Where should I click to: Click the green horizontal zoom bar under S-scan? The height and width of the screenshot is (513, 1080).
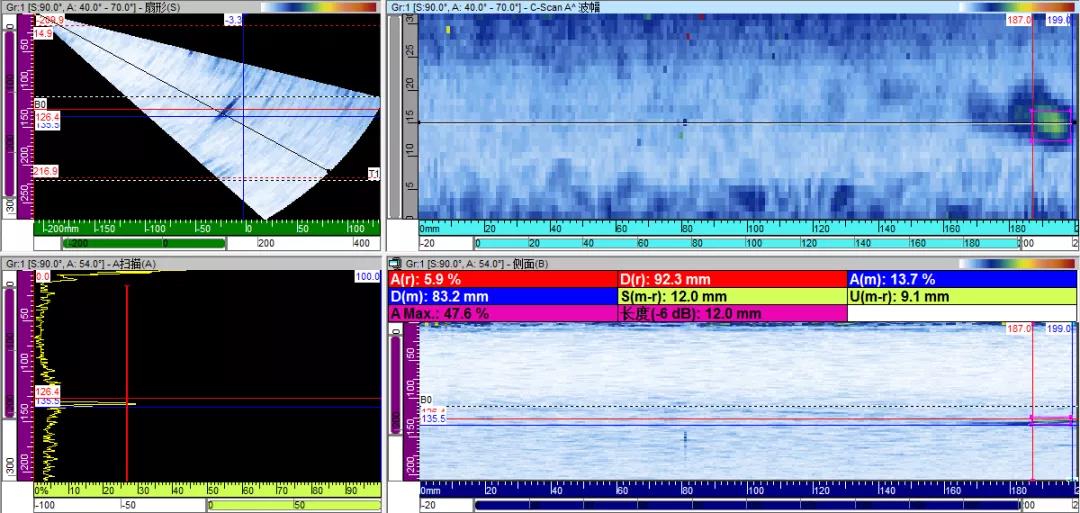144,243
